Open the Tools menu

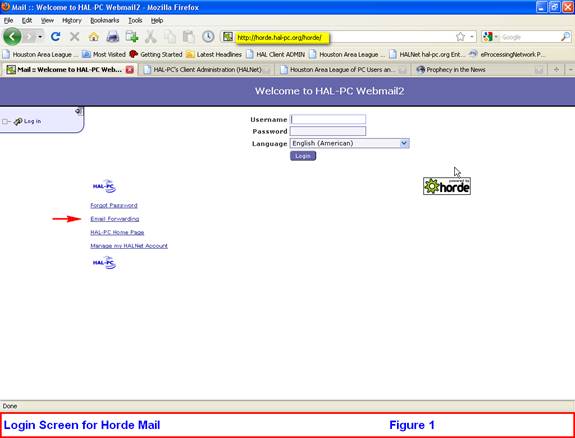click(x=135, y=21)
